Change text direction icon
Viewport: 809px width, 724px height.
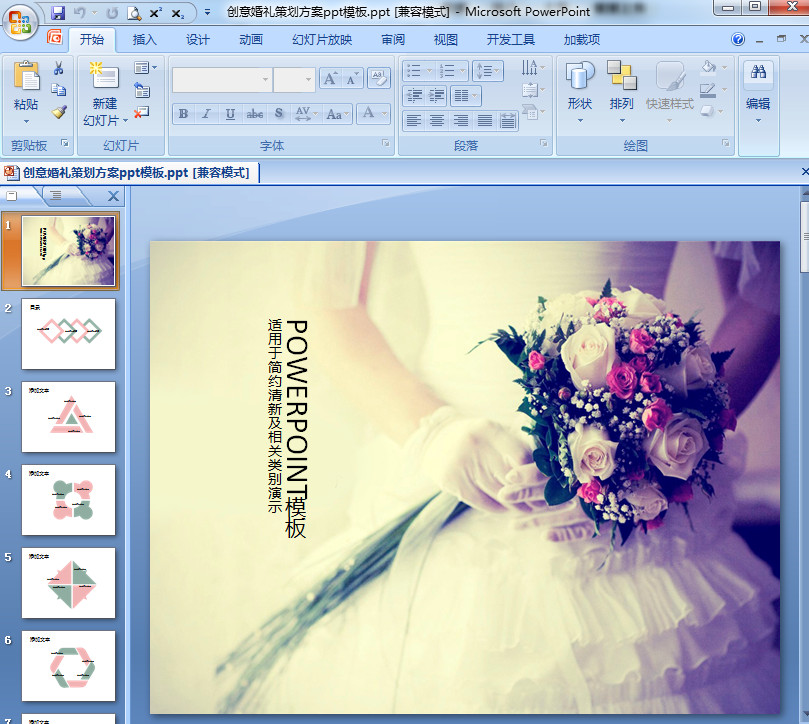[x=533, y=68]
